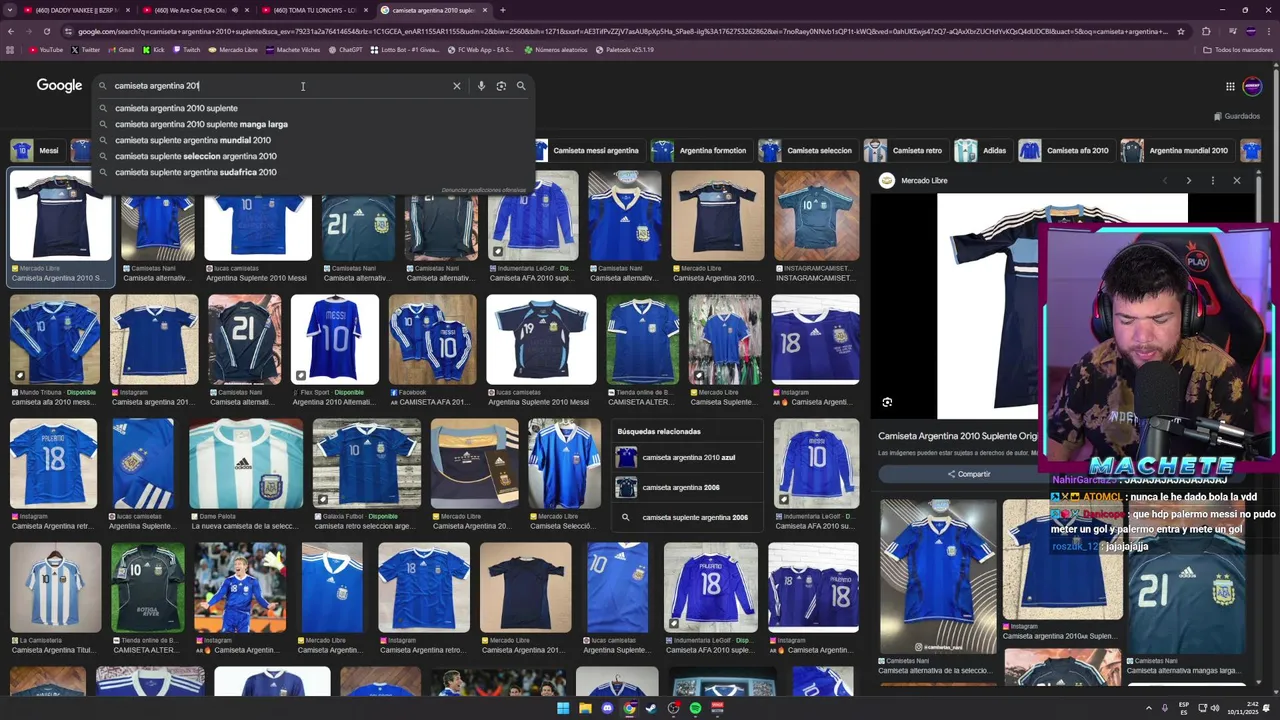Open the Google apps grid
1280x720 pixels.
[x=1230, y=86]
